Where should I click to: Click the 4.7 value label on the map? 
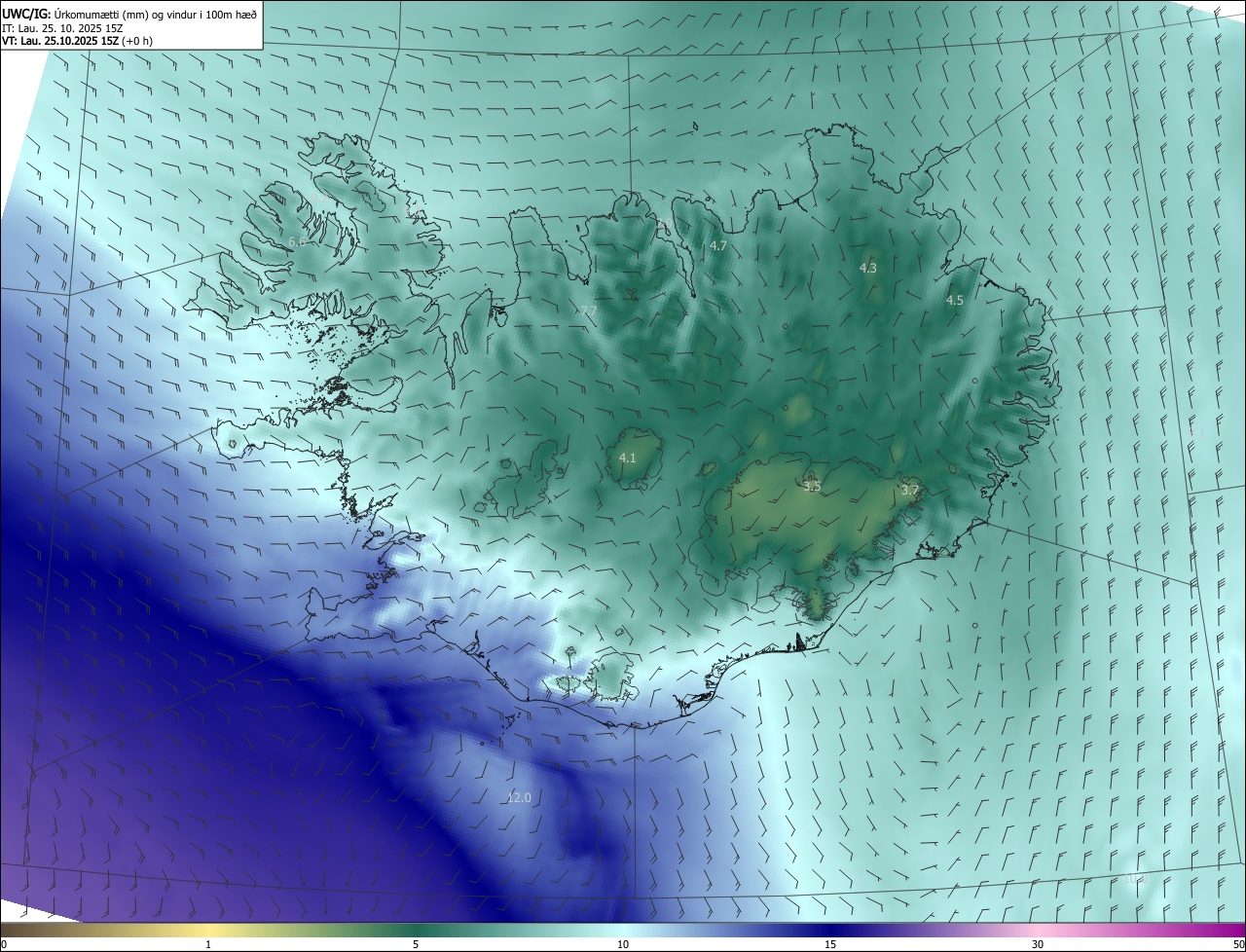(718, 246)
